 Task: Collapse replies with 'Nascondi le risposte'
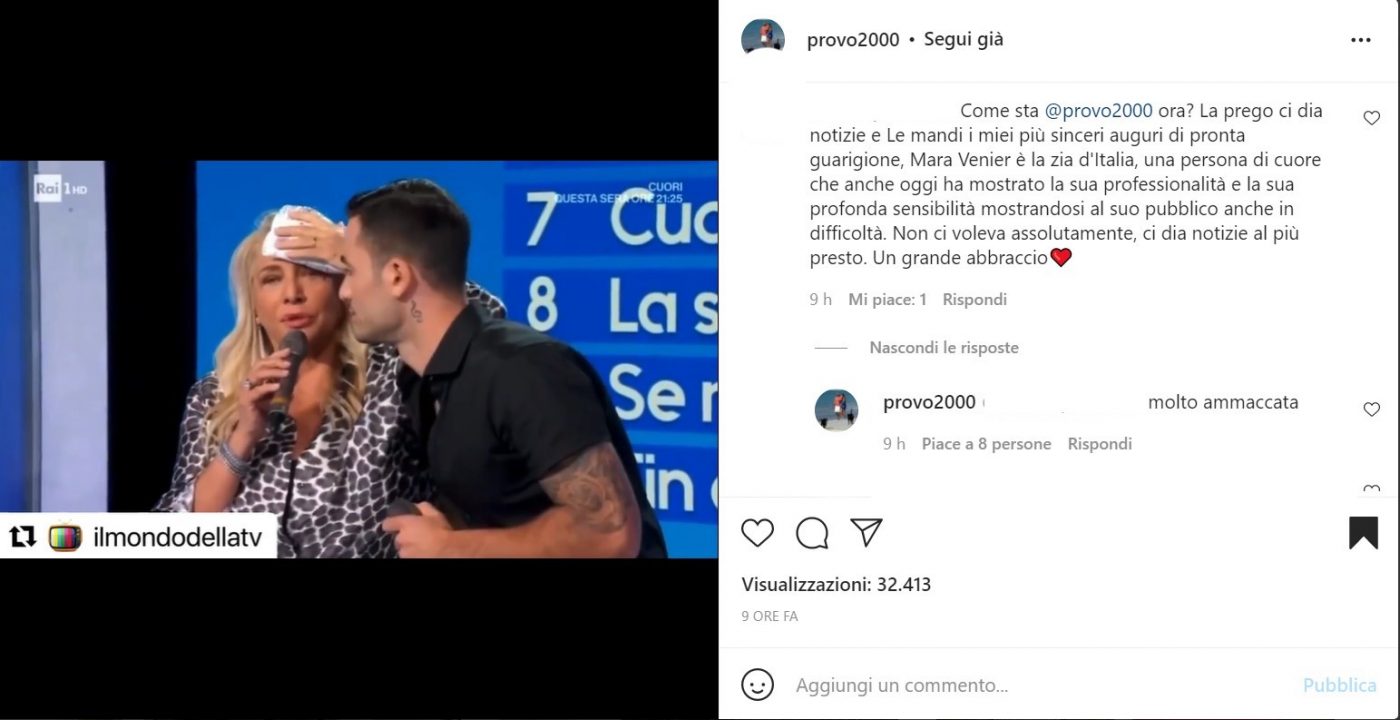(x=944, y=348)
